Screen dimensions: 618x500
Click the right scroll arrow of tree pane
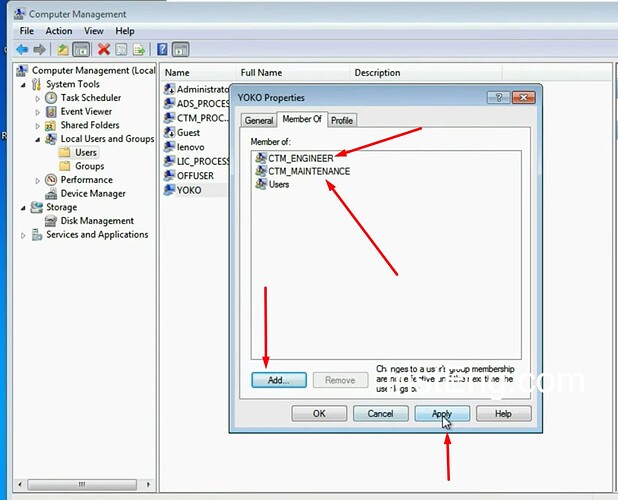pyautogui.click(x=148, y=484)
